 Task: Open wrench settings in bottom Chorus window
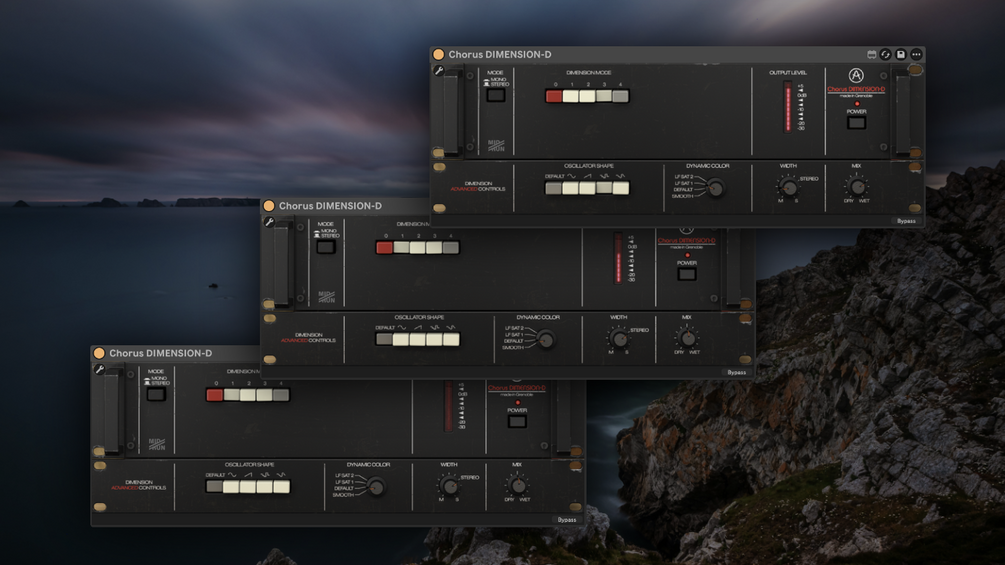tap(99, 369)
